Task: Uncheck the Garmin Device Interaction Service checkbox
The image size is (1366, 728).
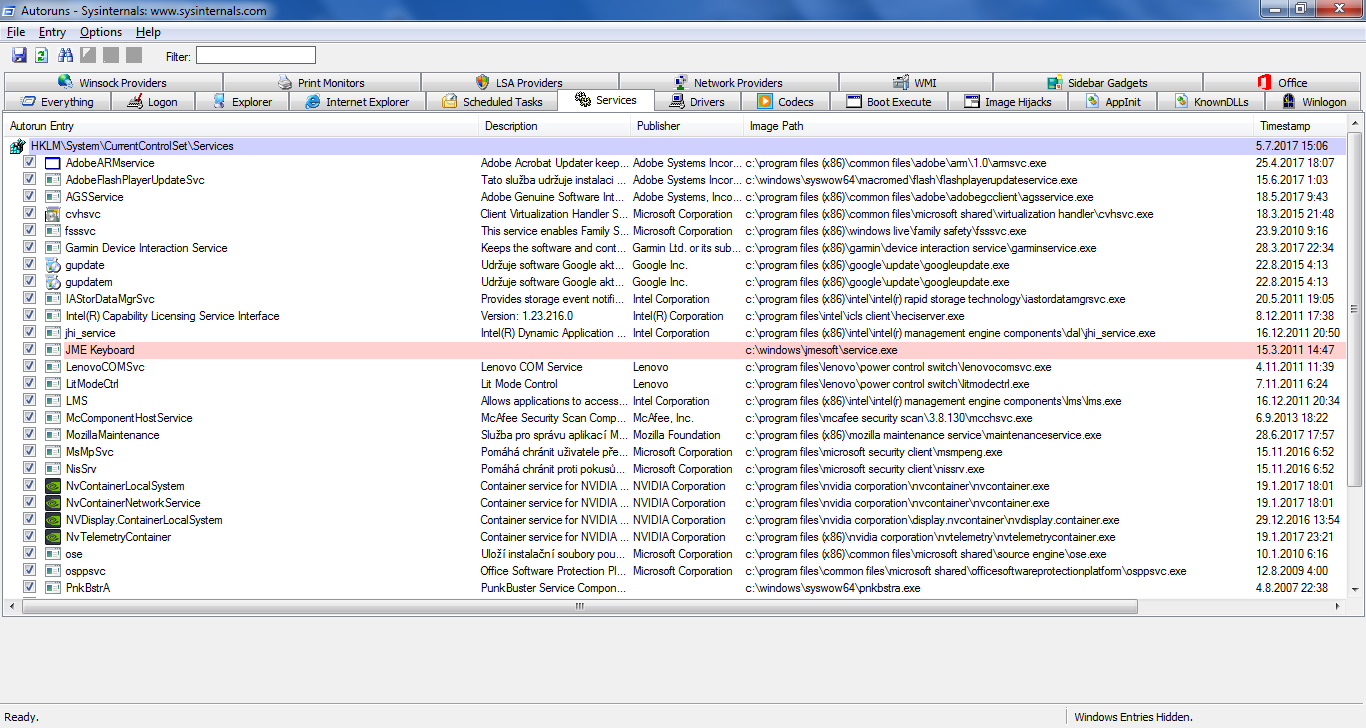Action: coord(30,248)
